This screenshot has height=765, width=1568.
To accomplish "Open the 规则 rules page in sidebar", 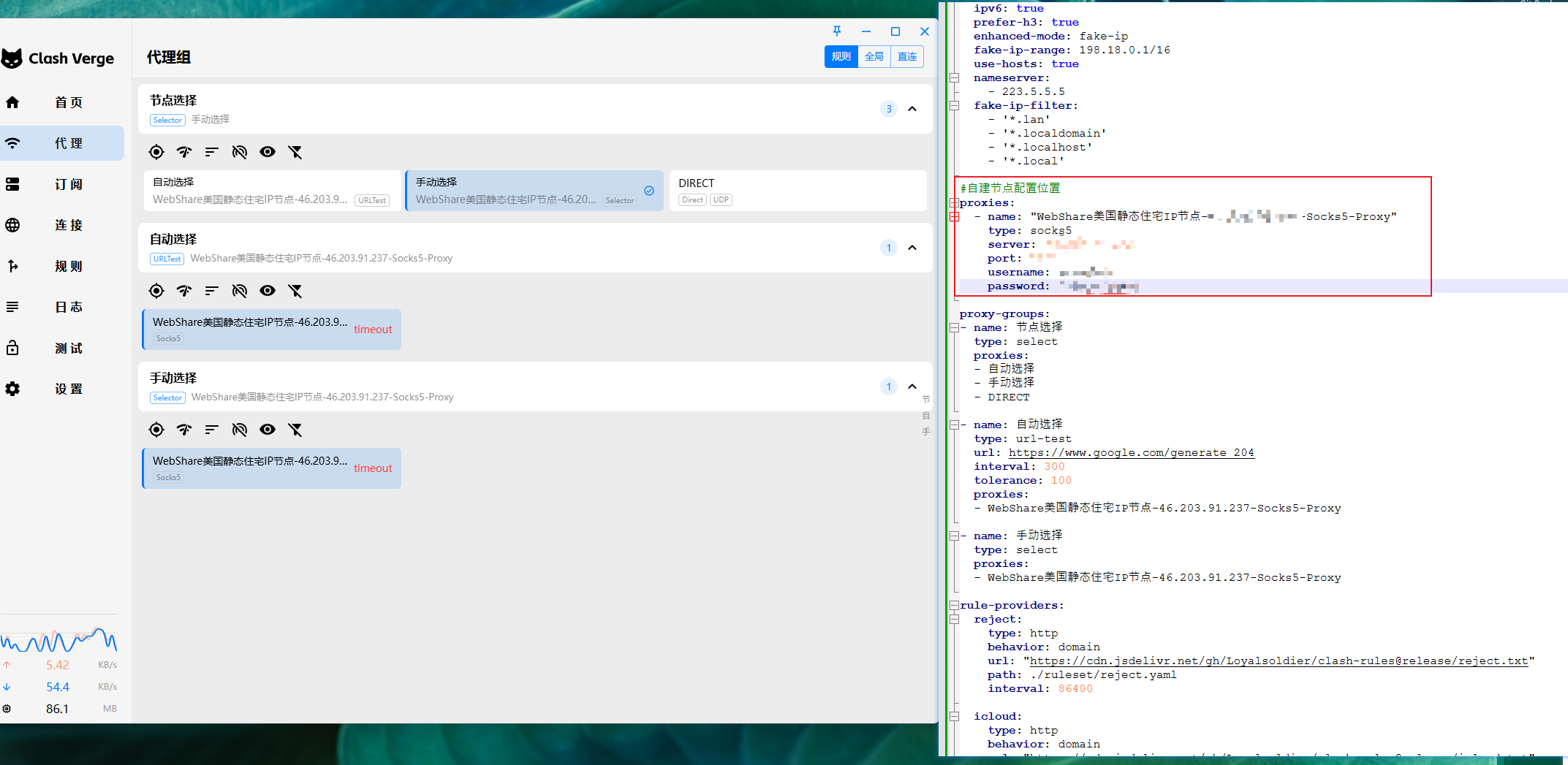I will tap(62, 266).
